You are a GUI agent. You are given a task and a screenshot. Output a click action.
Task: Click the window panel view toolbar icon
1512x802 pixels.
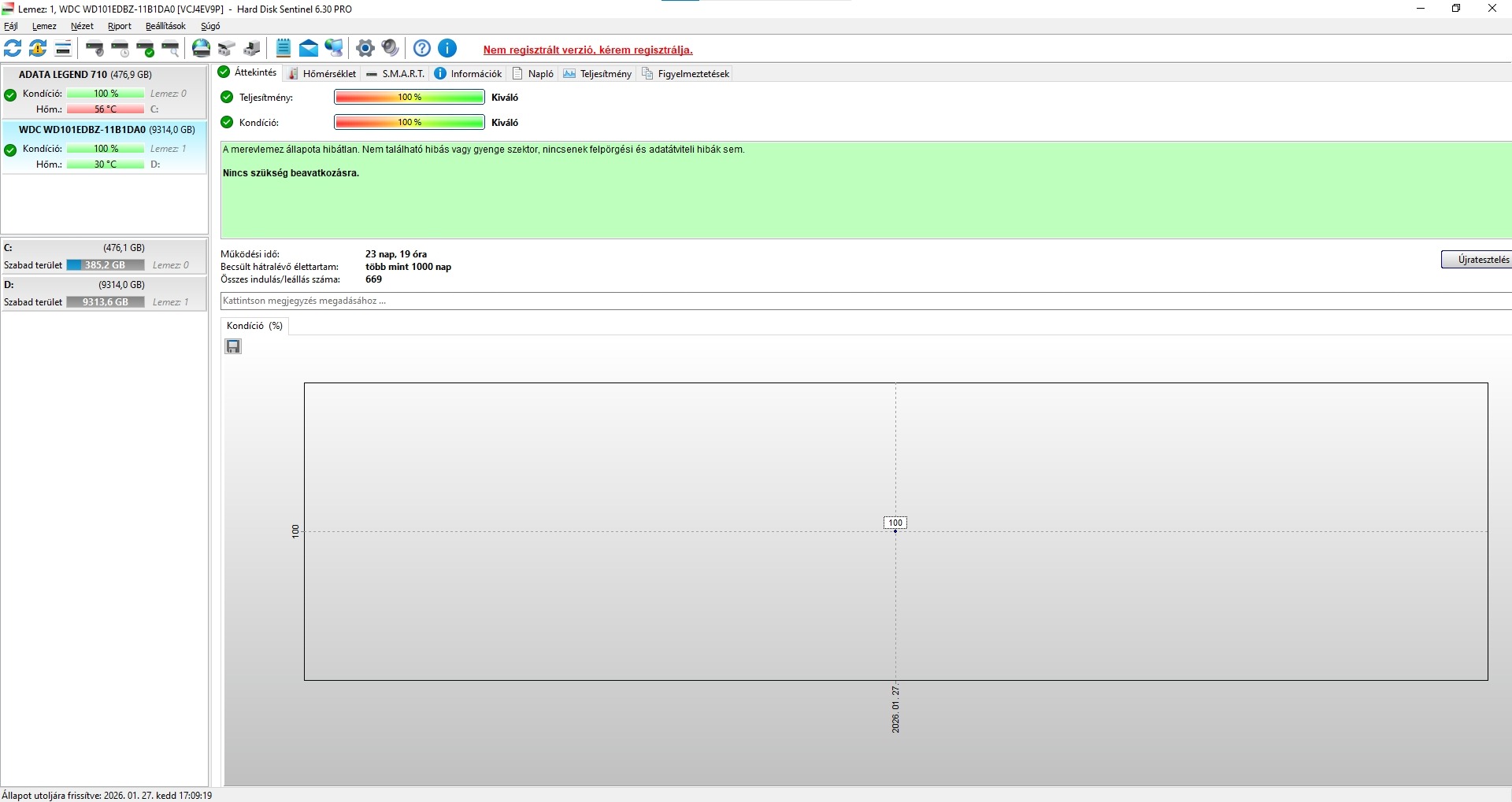click(x=63, y=49)
